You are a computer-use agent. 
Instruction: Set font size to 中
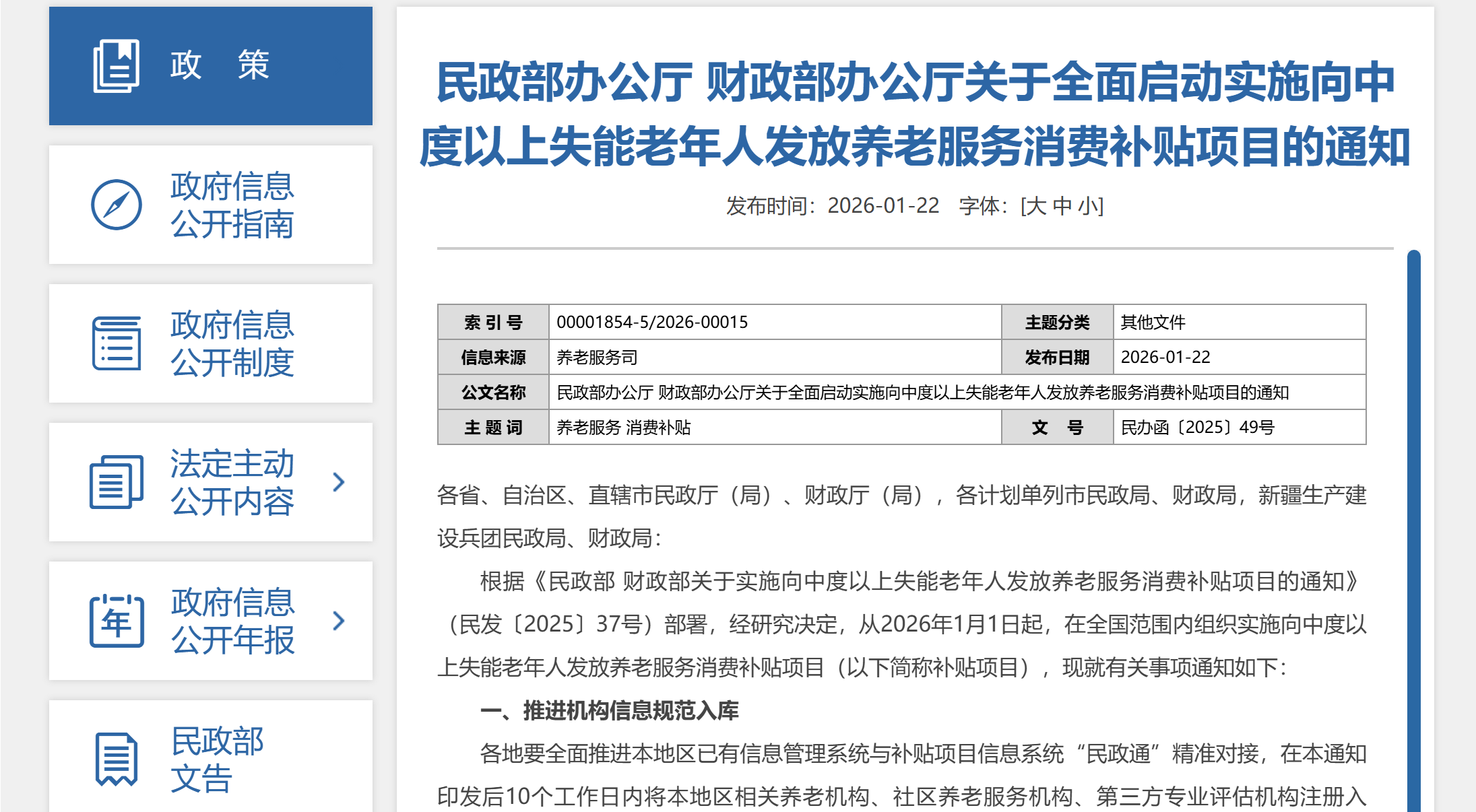1062,206
